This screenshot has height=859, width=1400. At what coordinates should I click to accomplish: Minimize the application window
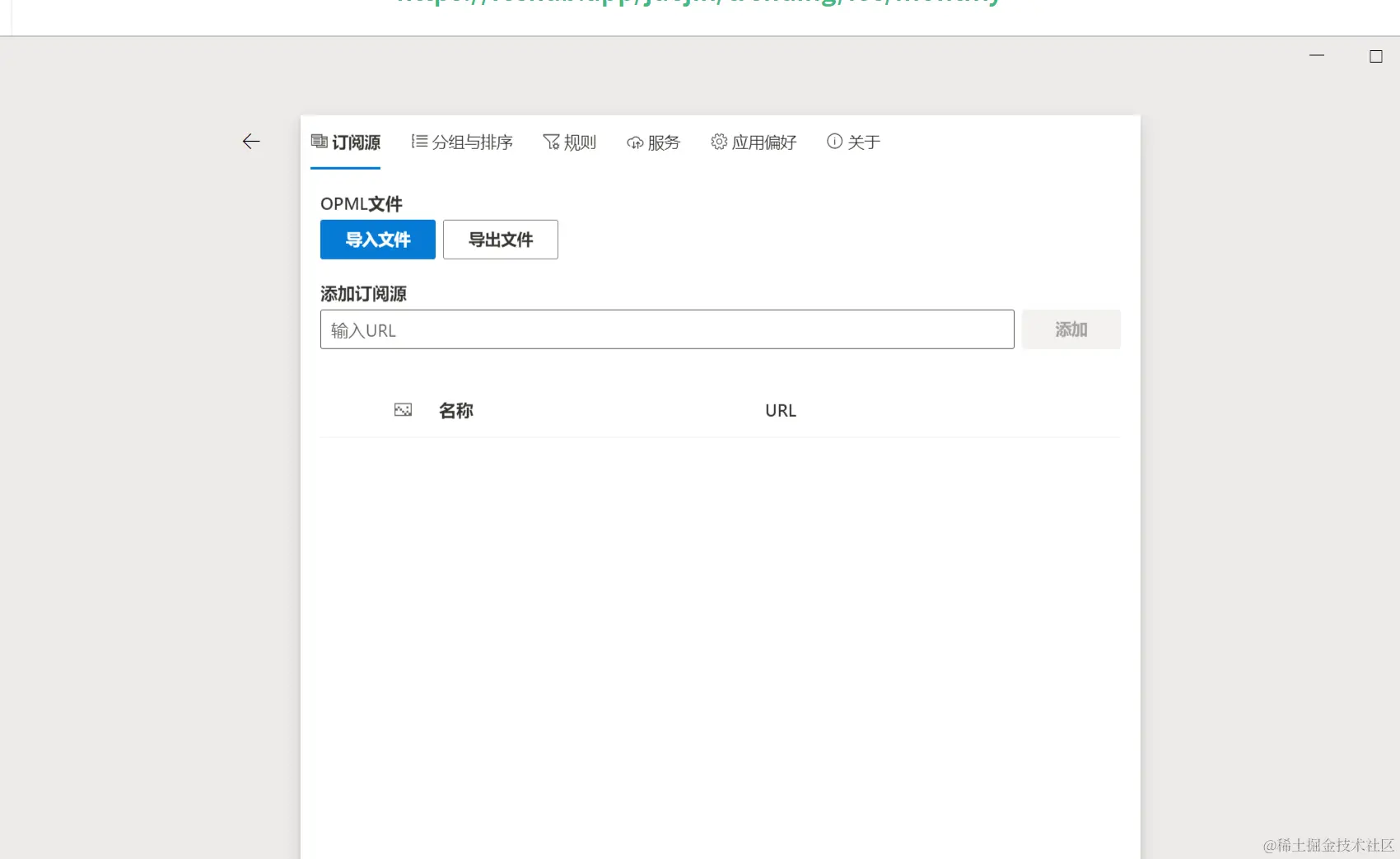point(1317,56)
